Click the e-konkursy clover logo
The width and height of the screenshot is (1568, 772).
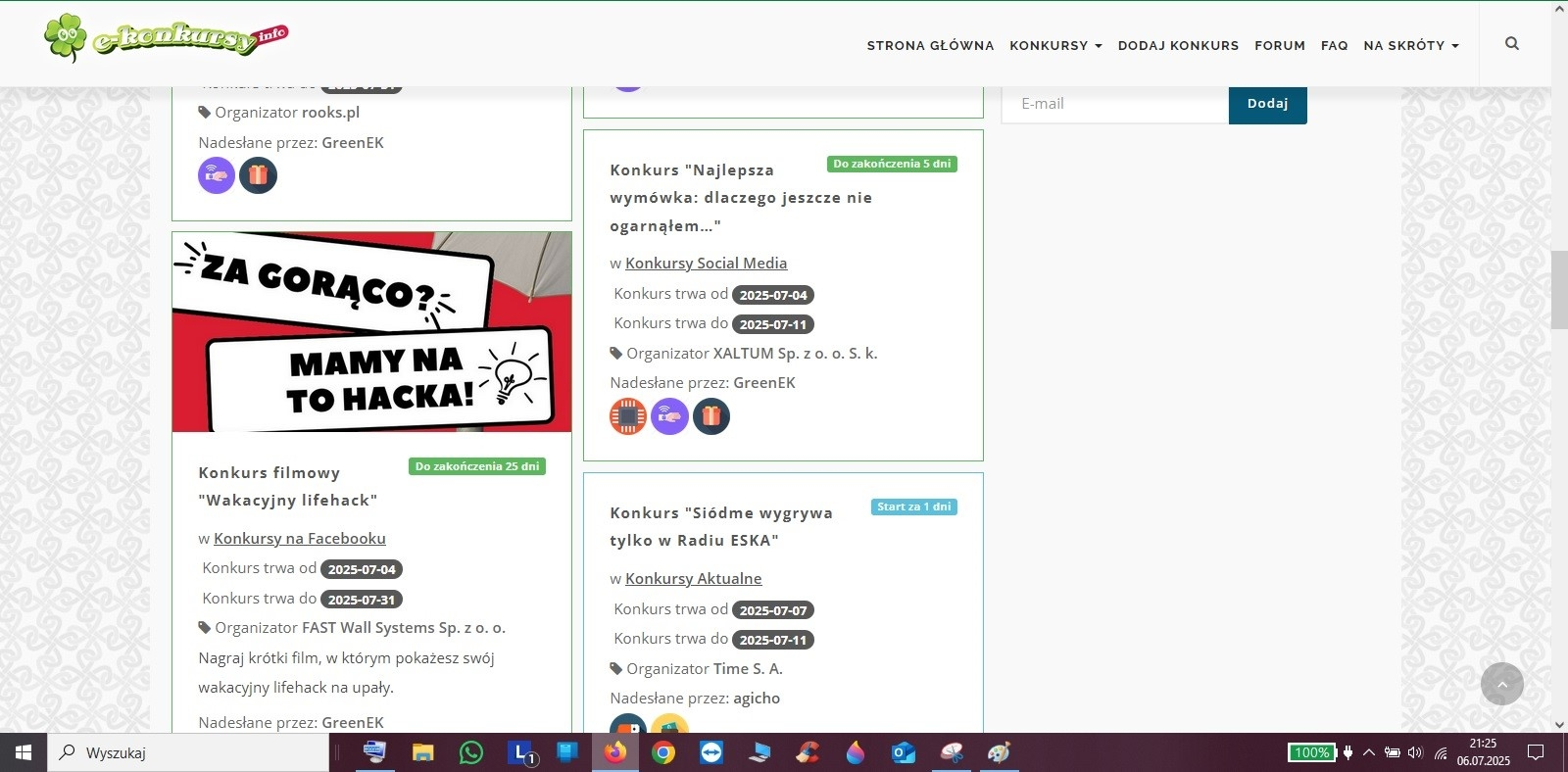(66, 38)
